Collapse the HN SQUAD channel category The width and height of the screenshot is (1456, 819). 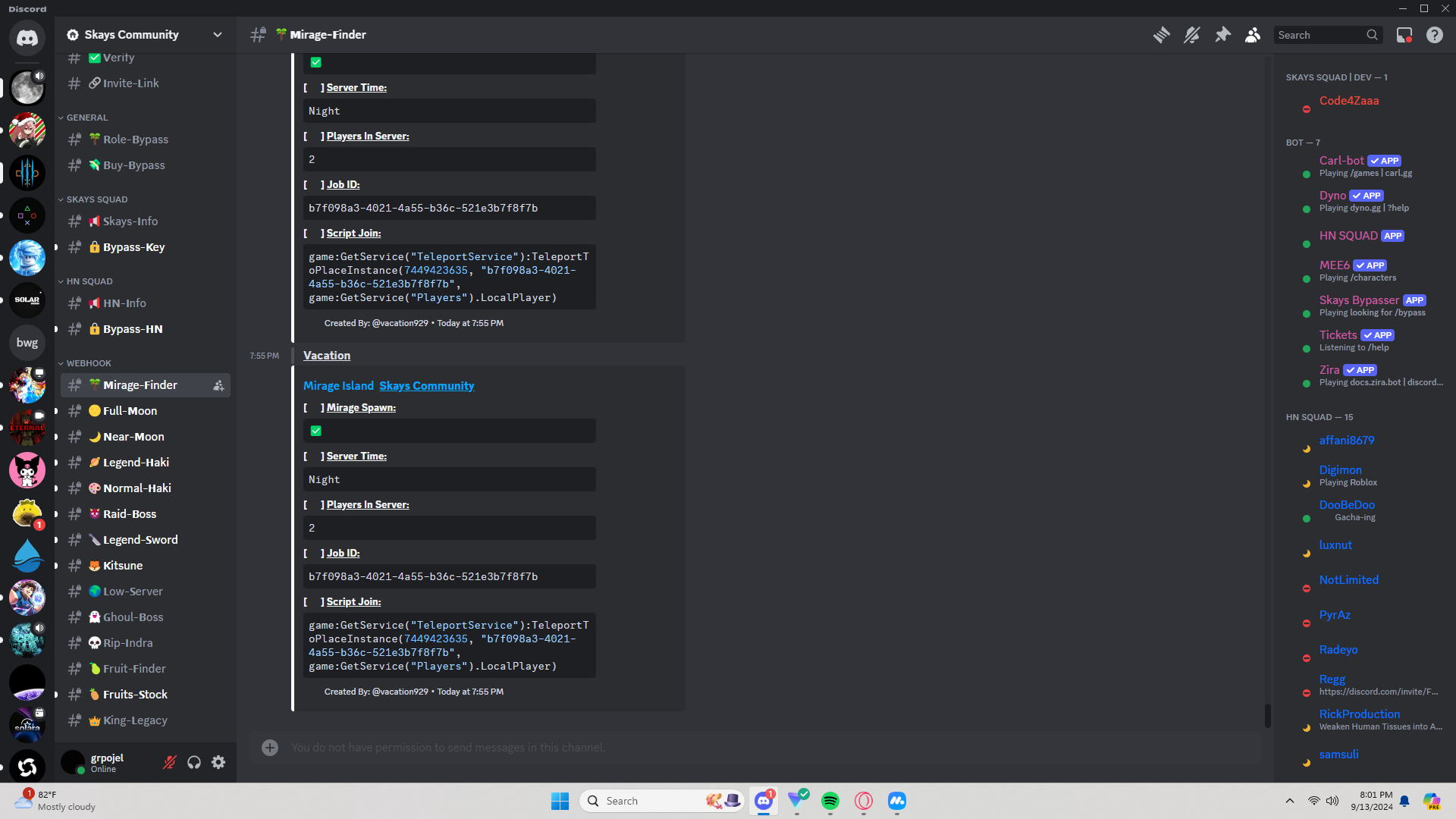89,281
